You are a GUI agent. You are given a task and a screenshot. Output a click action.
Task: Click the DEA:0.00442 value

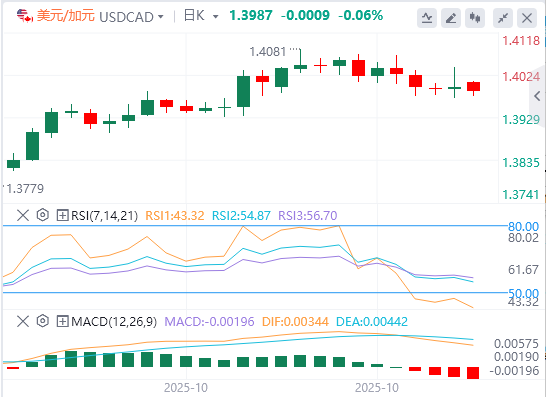pyautogui.click(x=372, y=321)
